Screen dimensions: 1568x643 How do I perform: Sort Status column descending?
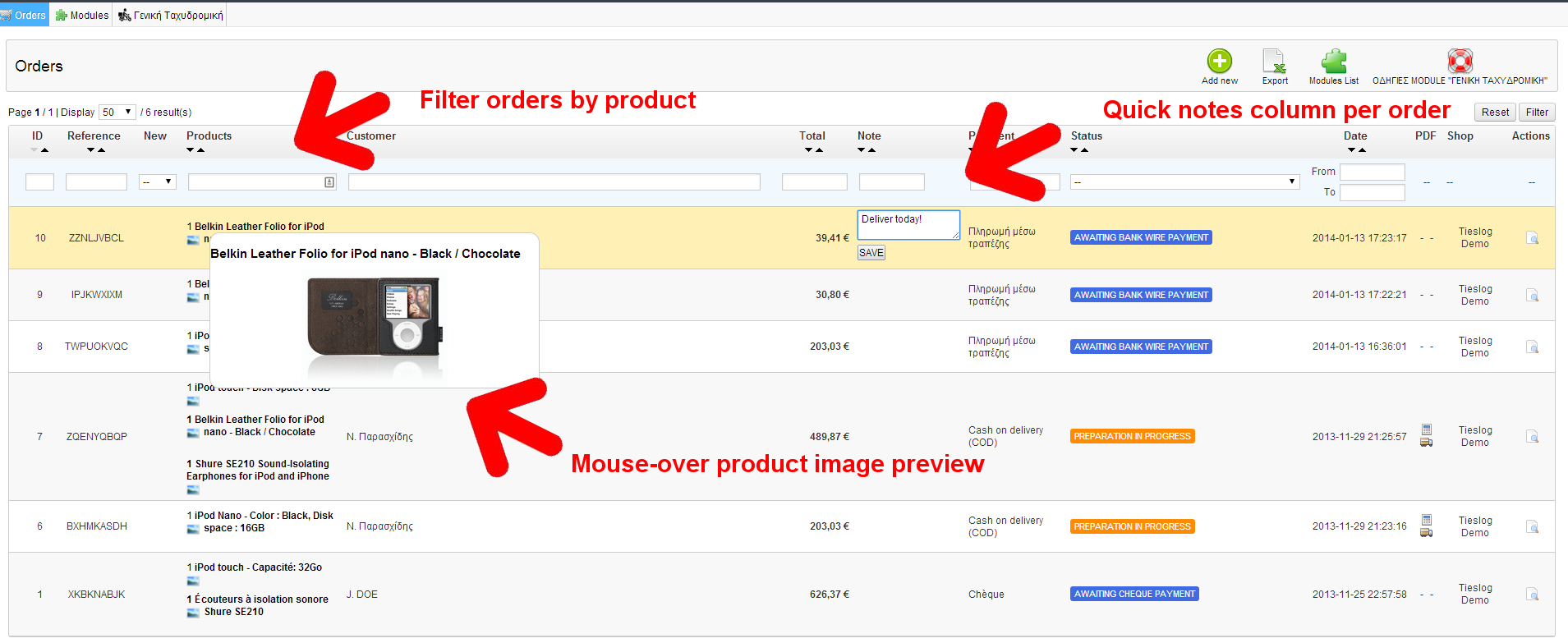[1074, 150]
